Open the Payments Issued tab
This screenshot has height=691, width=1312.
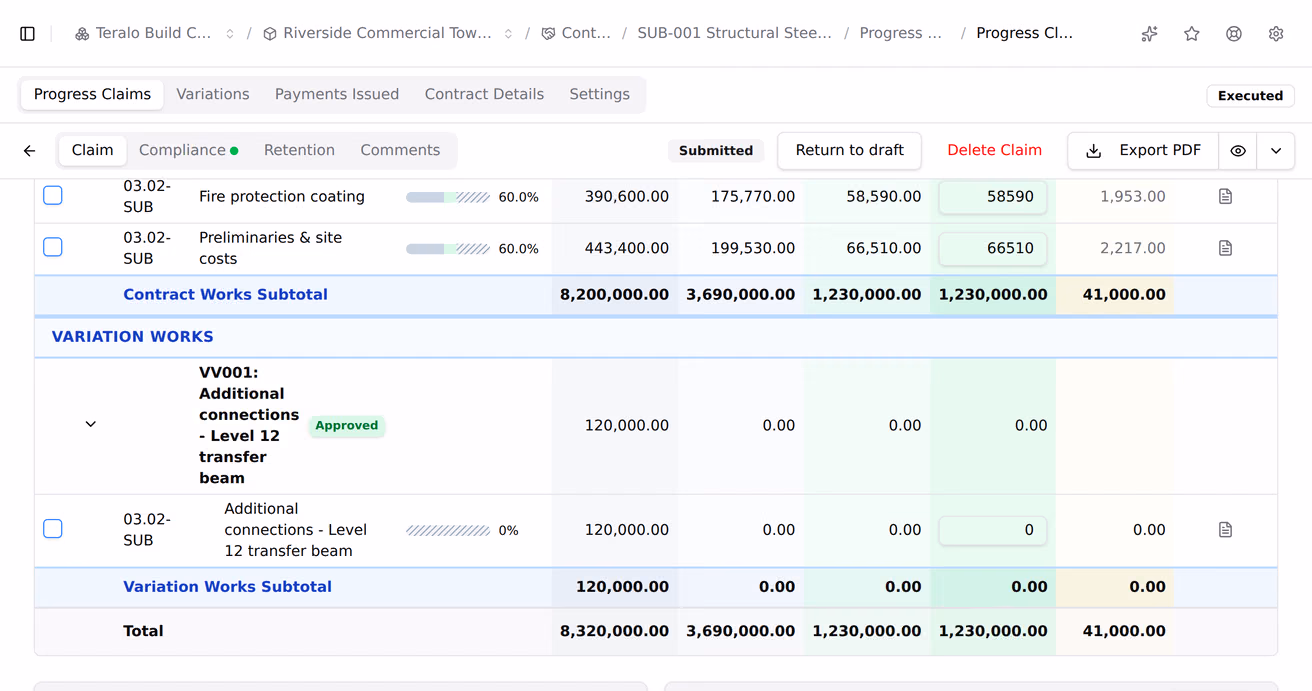(x=337, y=95)
